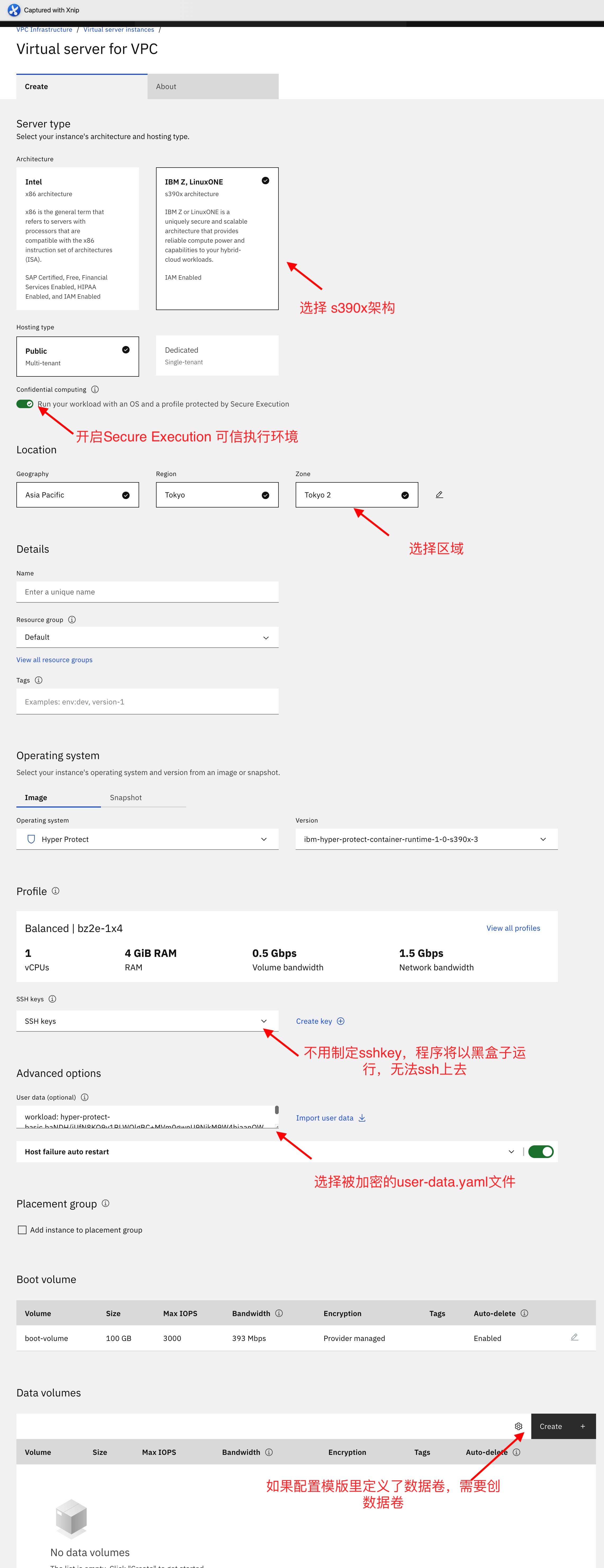Click the Tags input field
The width and height of the screenshot is (604, 1568).
click(147, 702)
